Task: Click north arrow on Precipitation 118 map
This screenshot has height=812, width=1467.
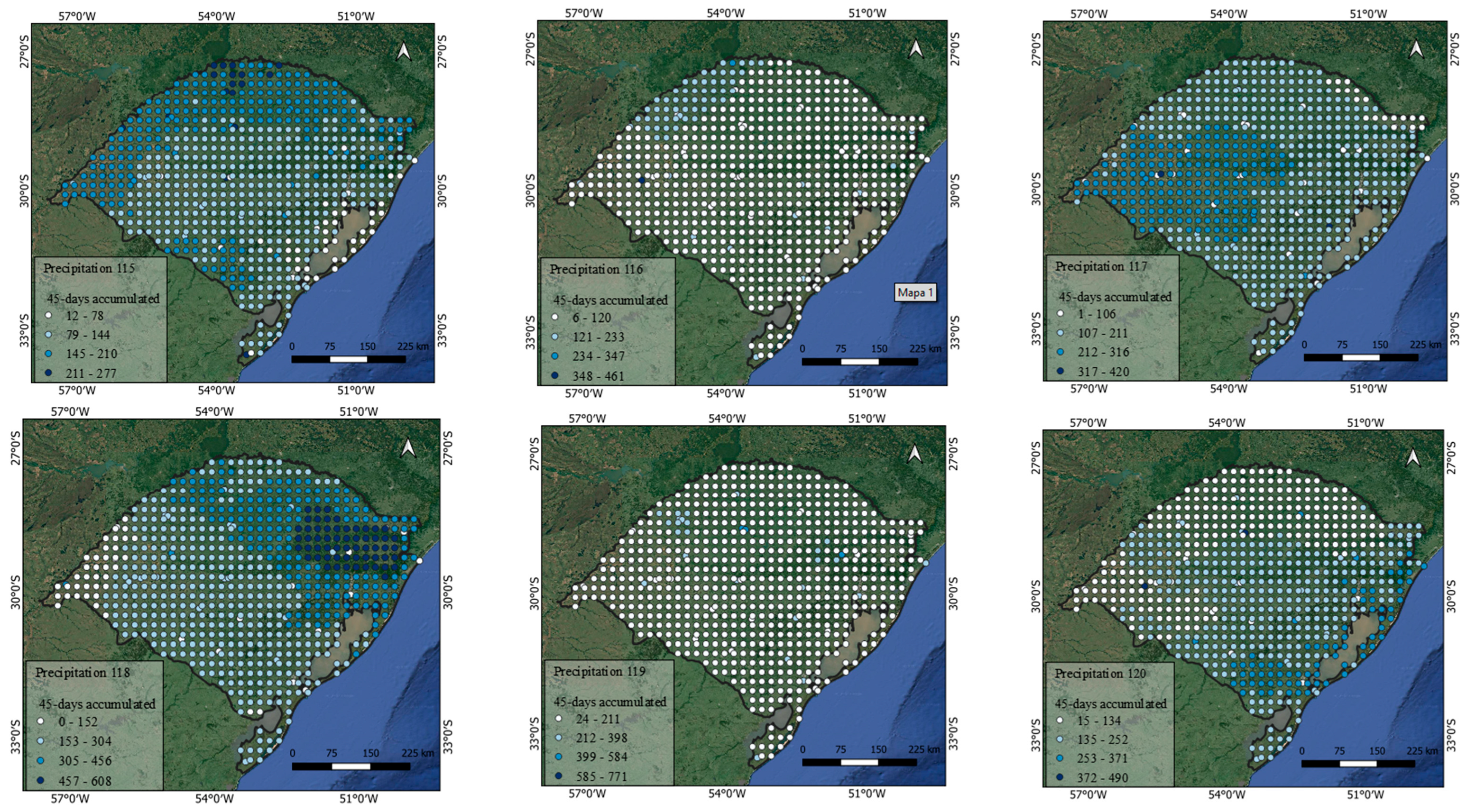Action: pos(408,448)
